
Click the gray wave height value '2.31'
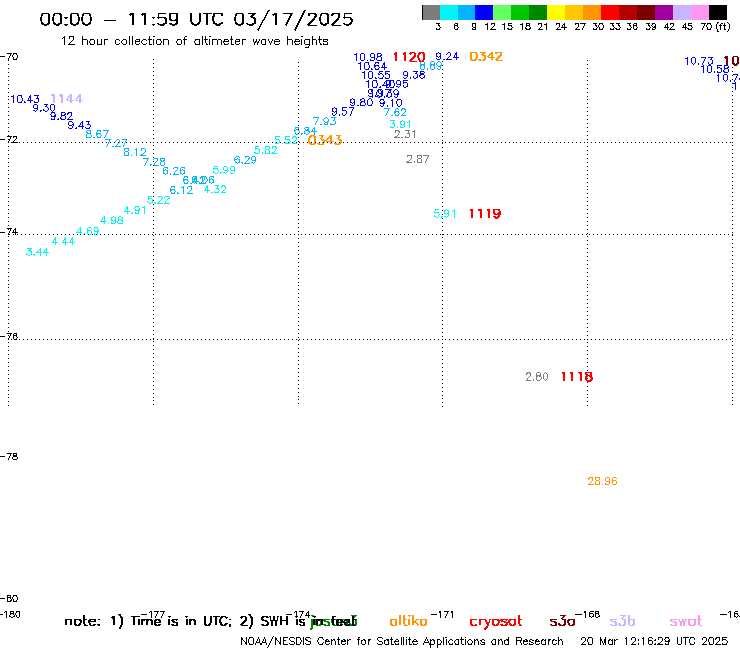click(x=405, y=134)
